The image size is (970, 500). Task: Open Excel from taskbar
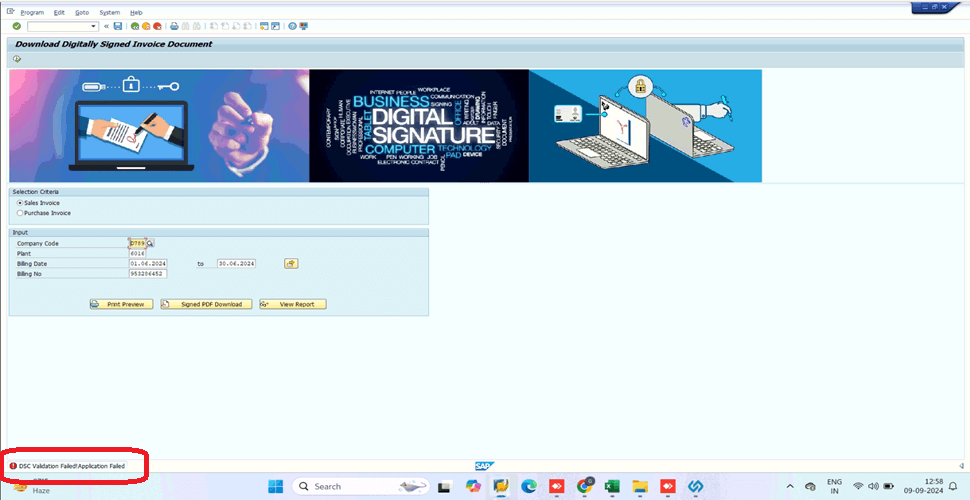pos(612,486)
